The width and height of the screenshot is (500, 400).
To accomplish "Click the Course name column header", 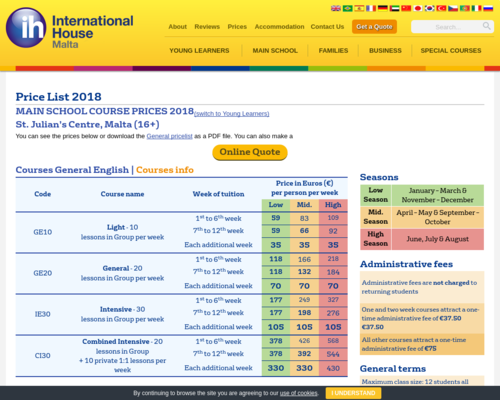I will point(122,194).
